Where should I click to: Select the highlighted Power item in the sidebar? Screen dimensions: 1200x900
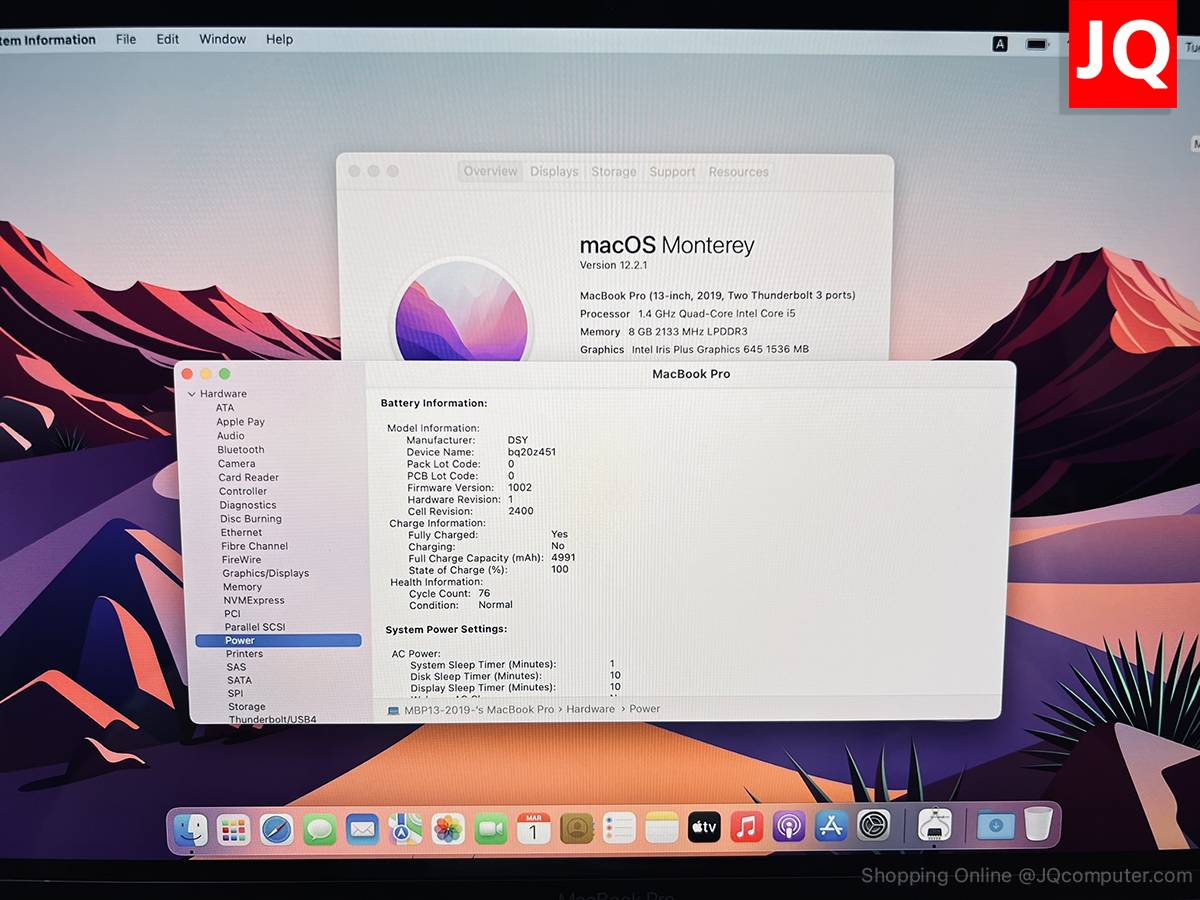tap(278, 640)
